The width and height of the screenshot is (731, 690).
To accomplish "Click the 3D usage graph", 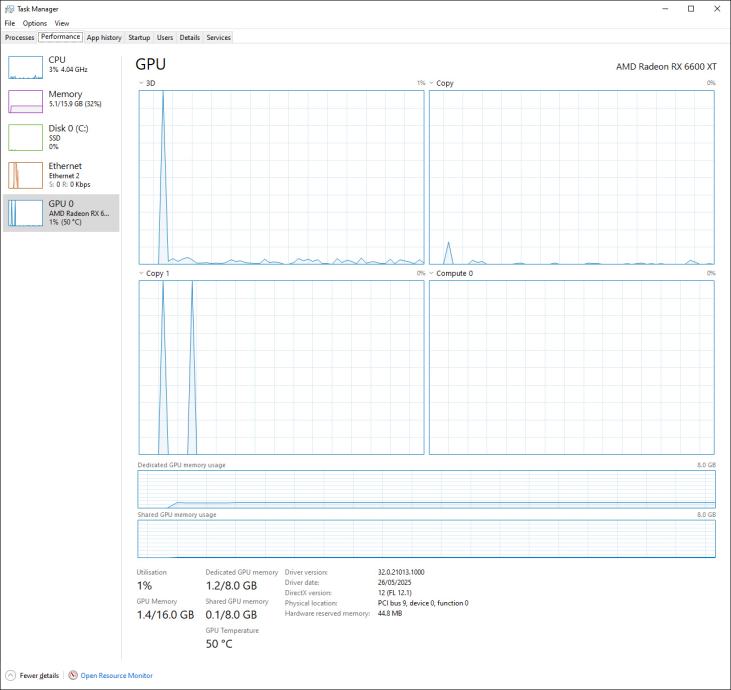I will click(x=282, y=178).
